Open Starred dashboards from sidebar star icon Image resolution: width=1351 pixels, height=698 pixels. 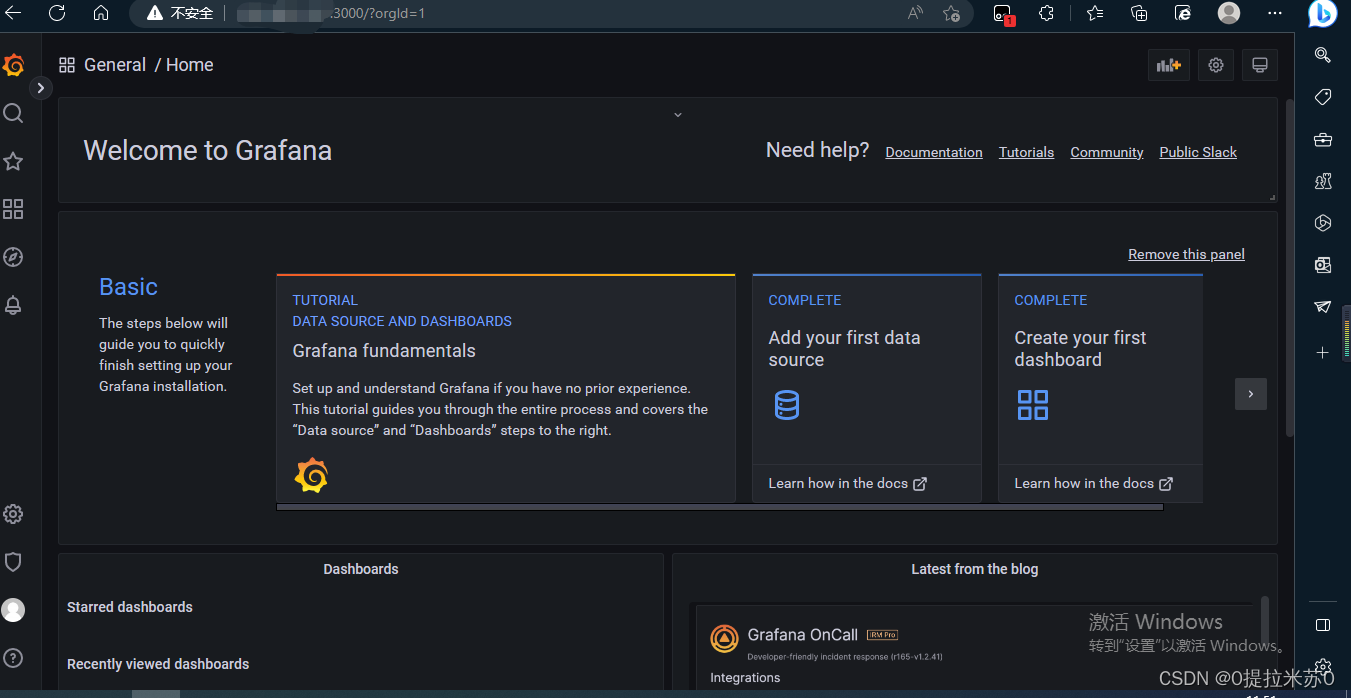[x=13, y=161]
